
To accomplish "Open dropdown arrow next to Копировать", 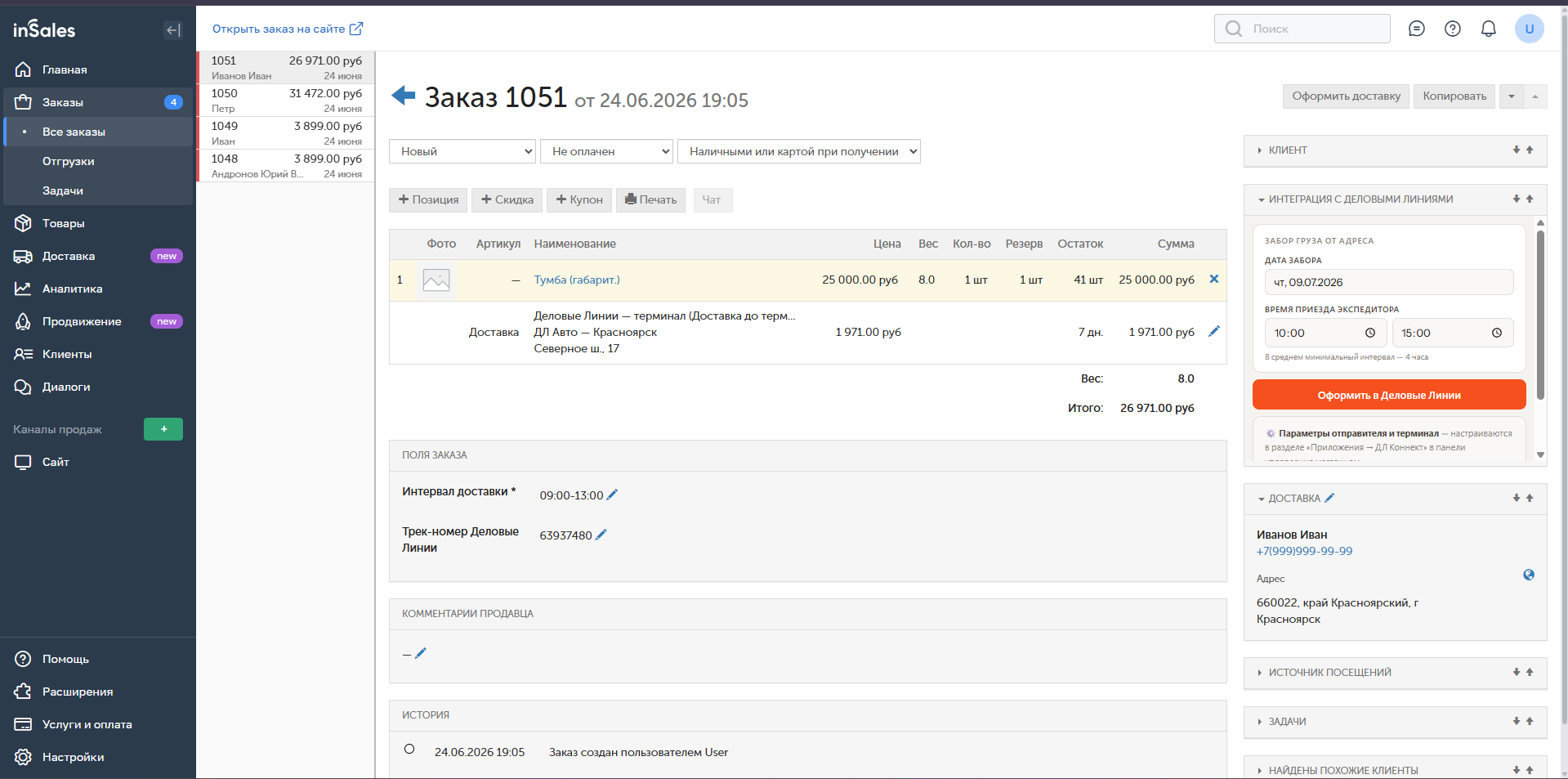I will 1511,96.
